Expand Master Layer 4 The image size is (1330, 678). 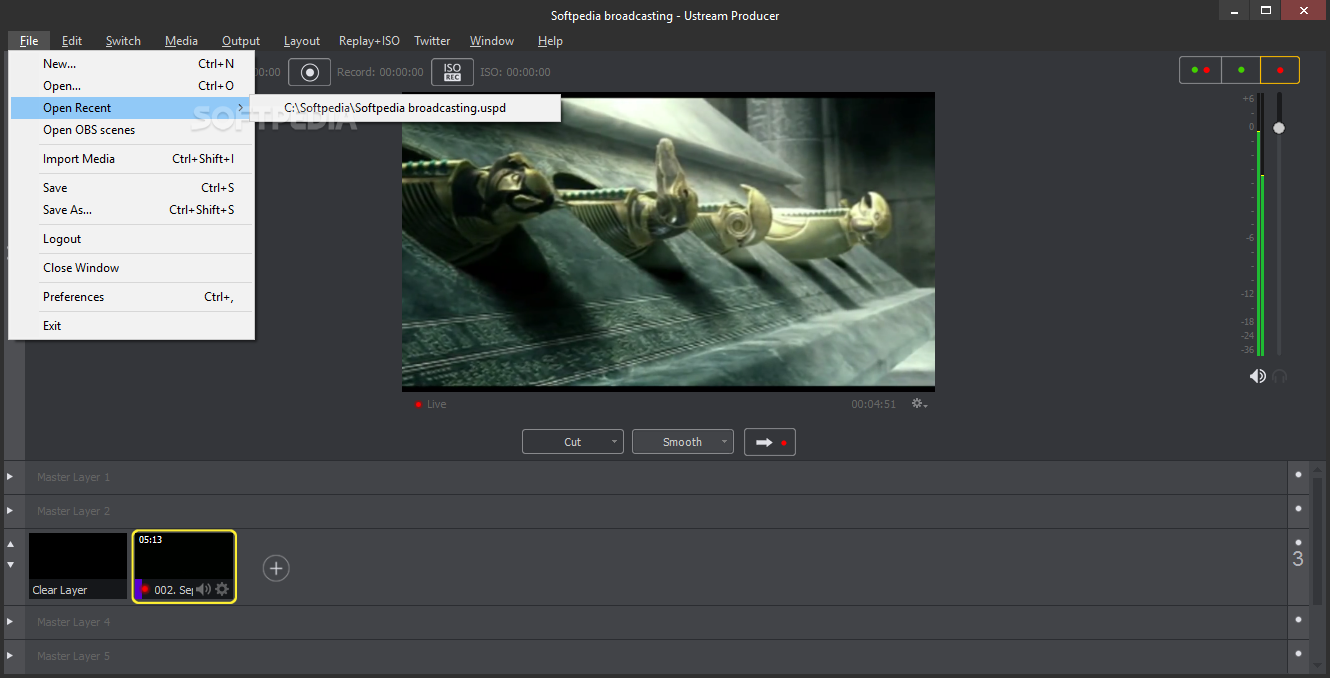pyautogui.click(x=11, y=622)
